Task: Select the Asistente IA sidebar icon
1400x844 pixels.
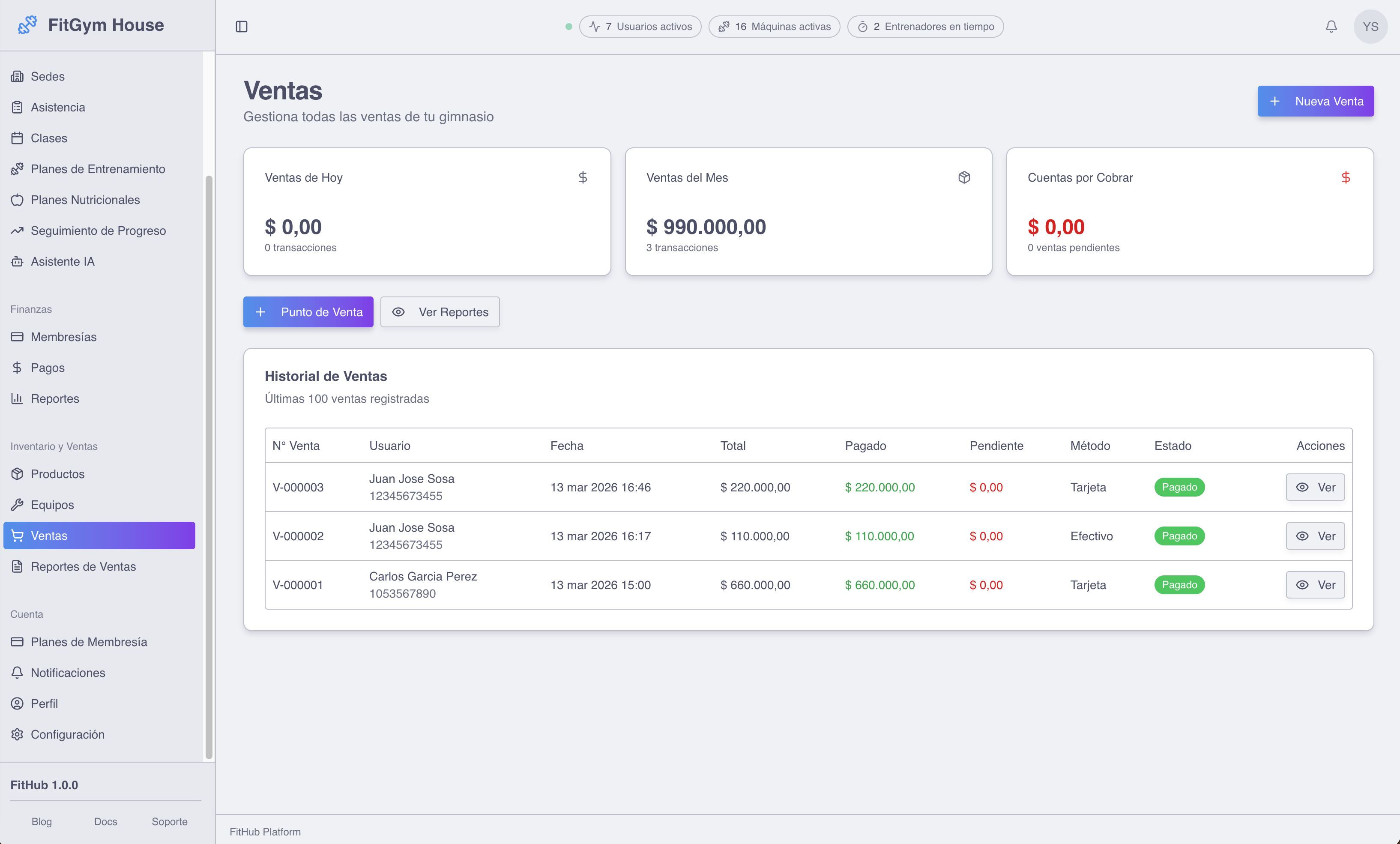Action: [17, 261]
